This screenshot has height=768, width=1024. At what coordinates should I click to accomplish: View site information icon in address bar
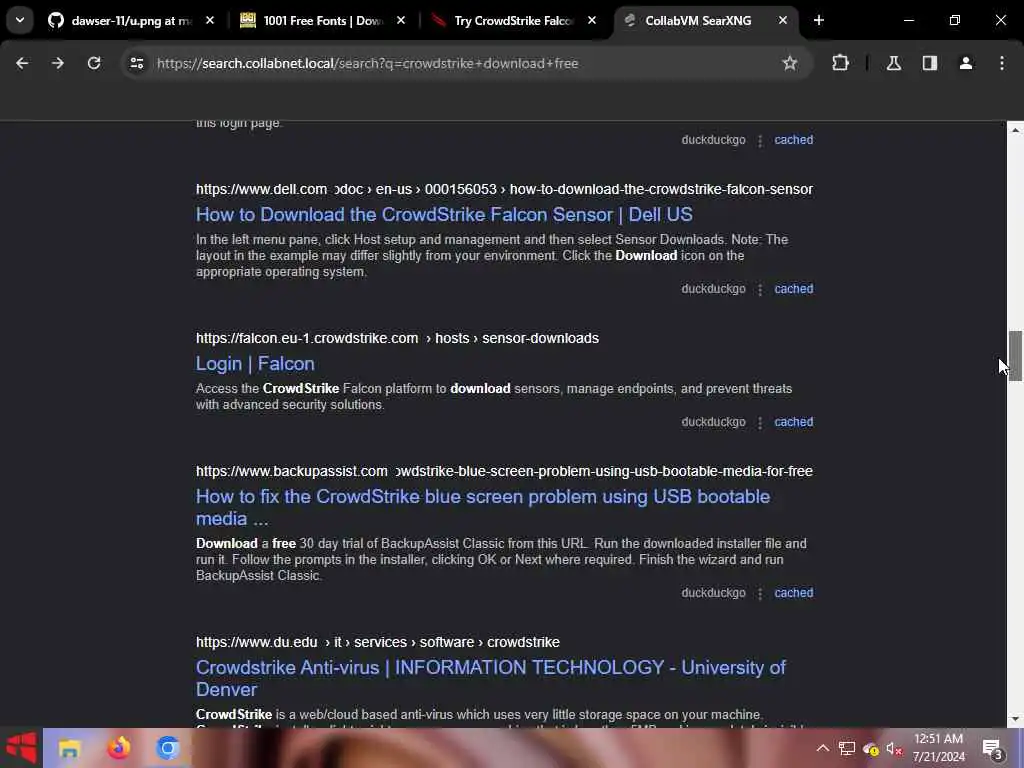(136, 63)
